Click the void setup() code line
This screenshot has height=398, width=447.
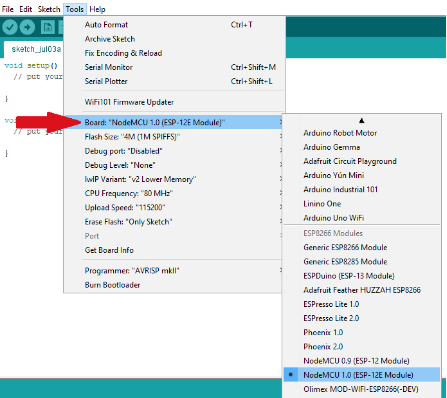31,66
